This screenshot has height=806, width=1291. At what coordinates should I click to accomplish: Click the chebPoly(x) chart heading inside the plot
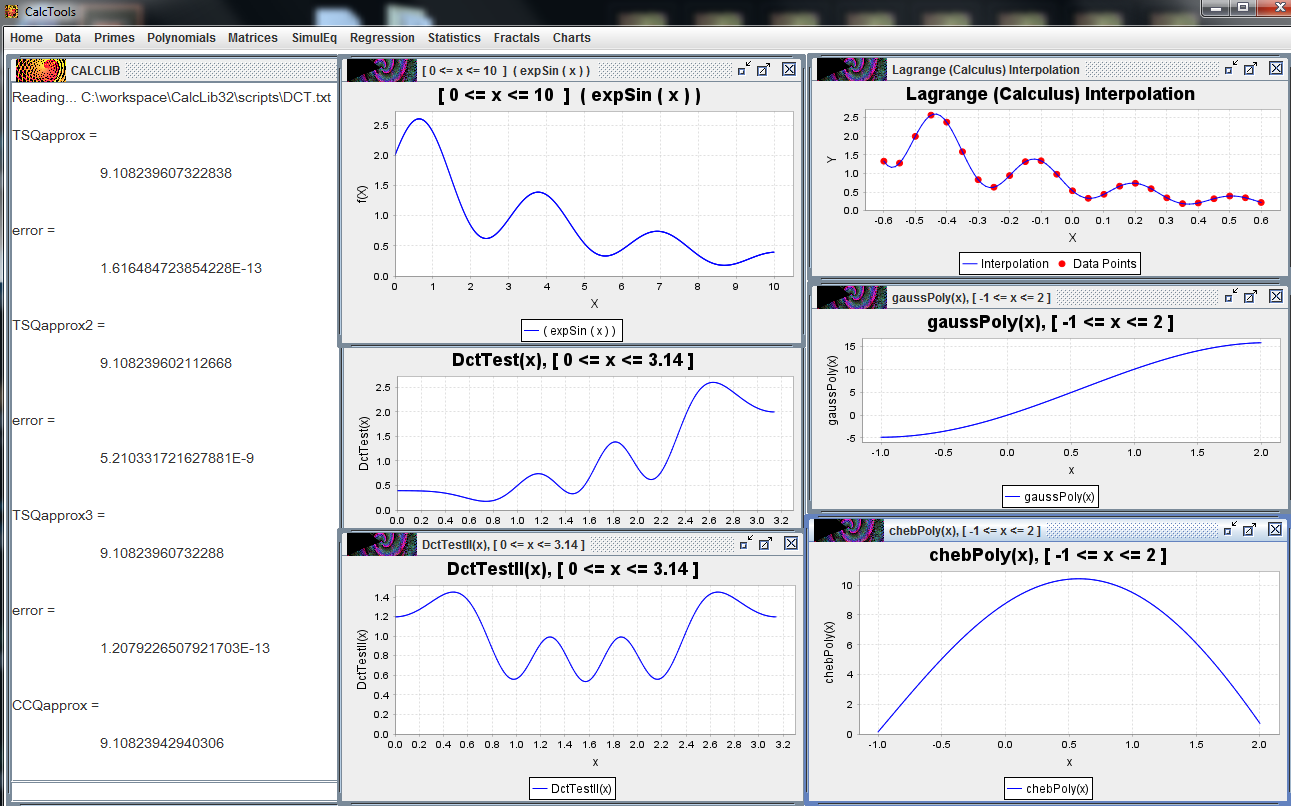[x=1050, y=555]
